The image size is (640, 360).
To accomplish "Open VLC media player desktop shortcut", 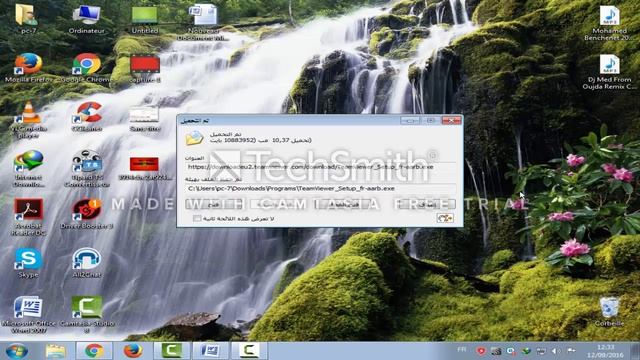I will [x=28, y=119].
